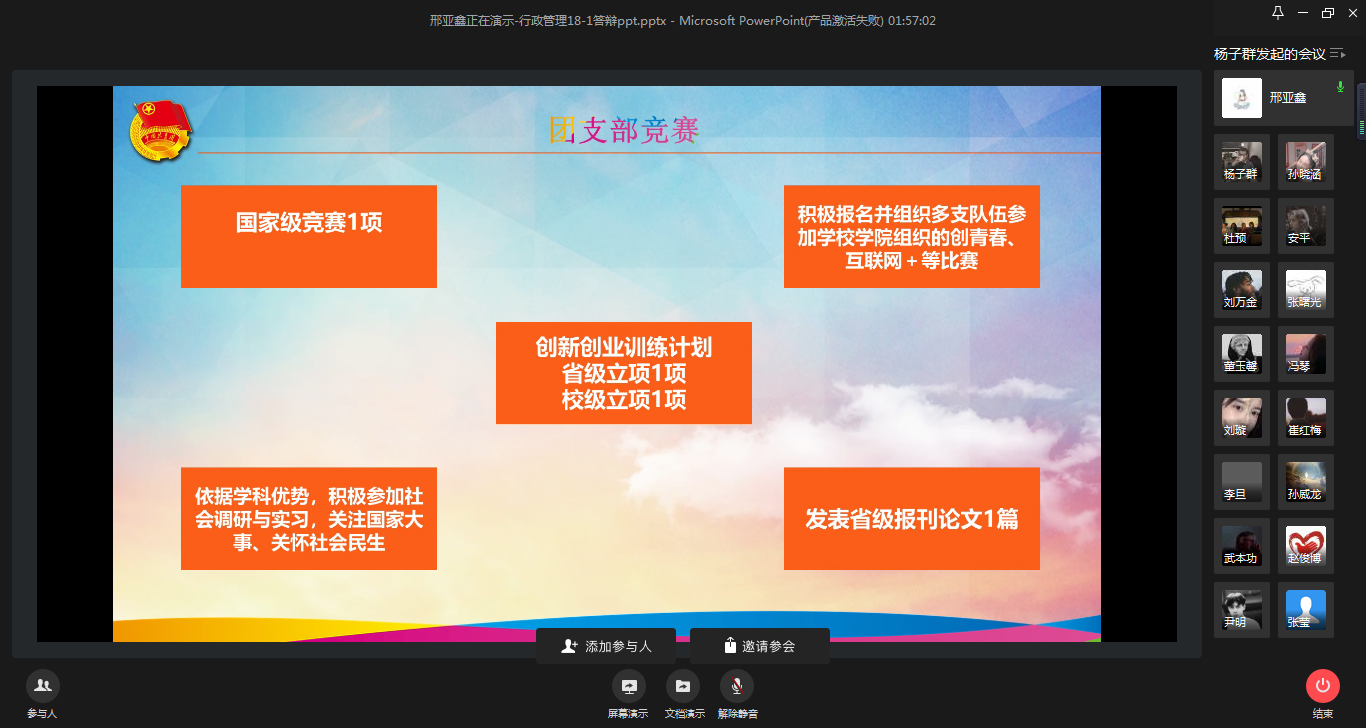Pin the meeting window on top
This screenshot has height=728, width=1366.
(1277, 13)
